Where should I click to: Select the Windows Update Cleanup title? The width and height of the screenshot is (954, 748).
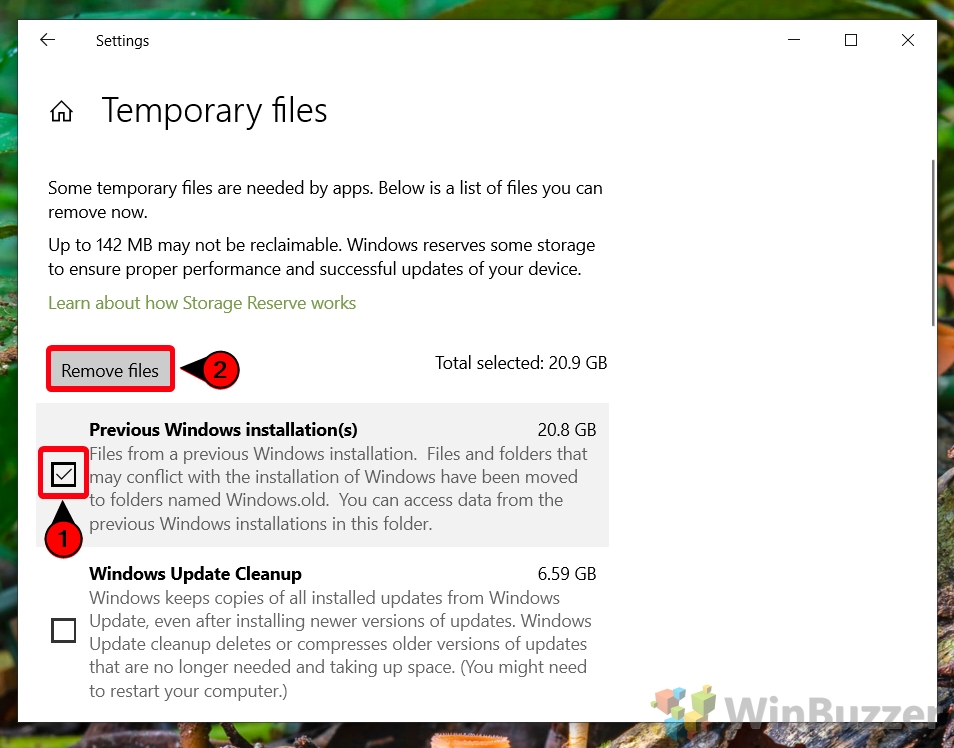(195, 573)
